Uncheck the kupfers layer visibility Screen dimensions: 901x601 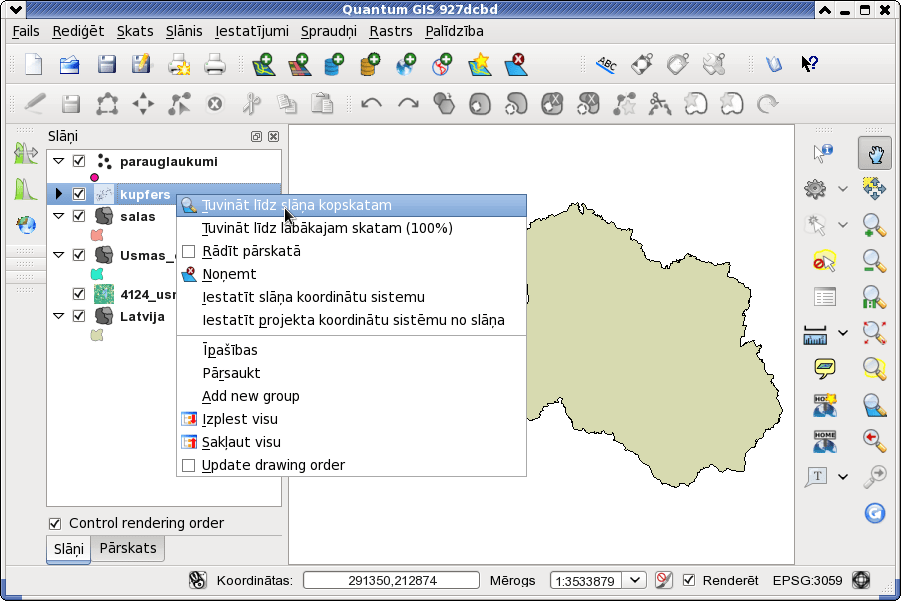click(79, 194)
